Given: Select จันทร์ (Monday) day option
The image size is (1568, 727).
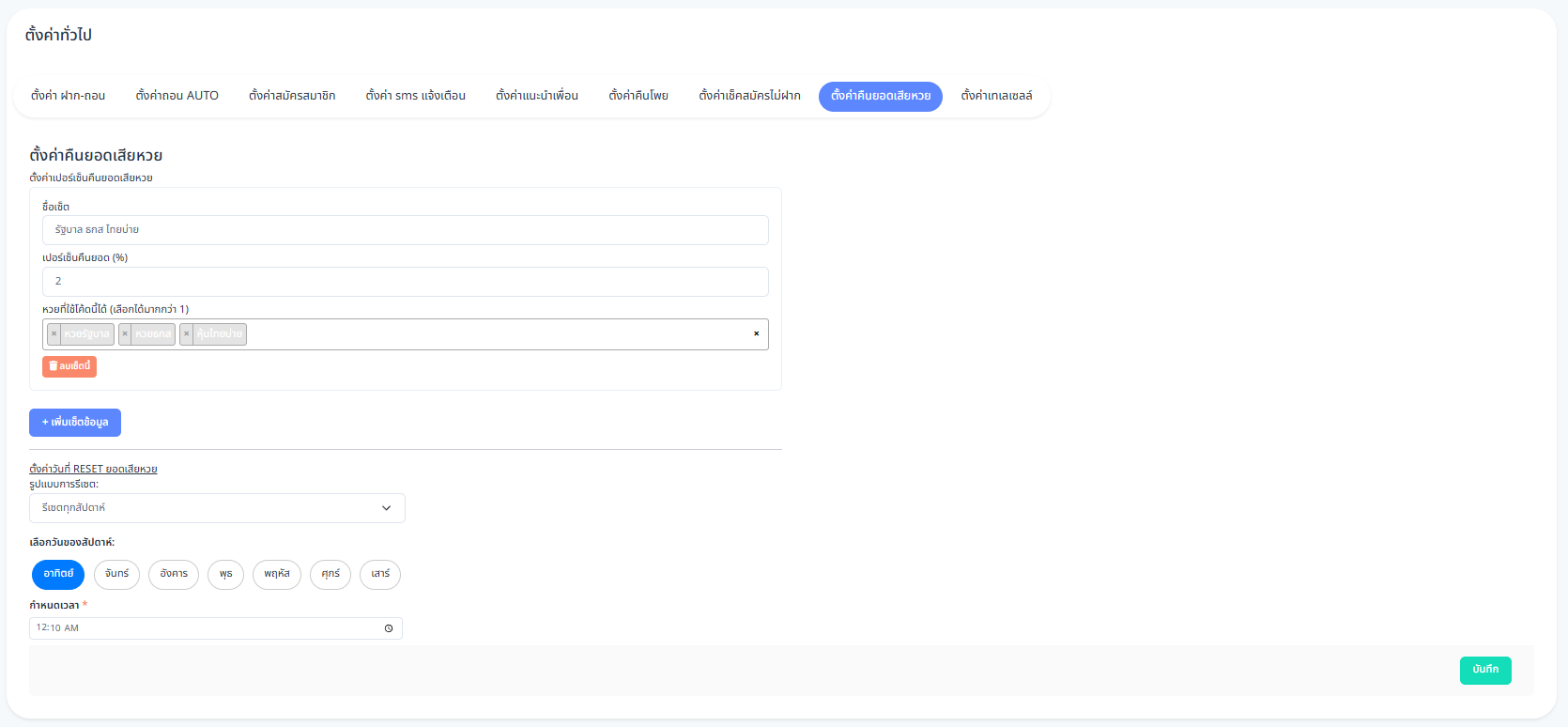Looking at the screenshot, I should (117, 574).
